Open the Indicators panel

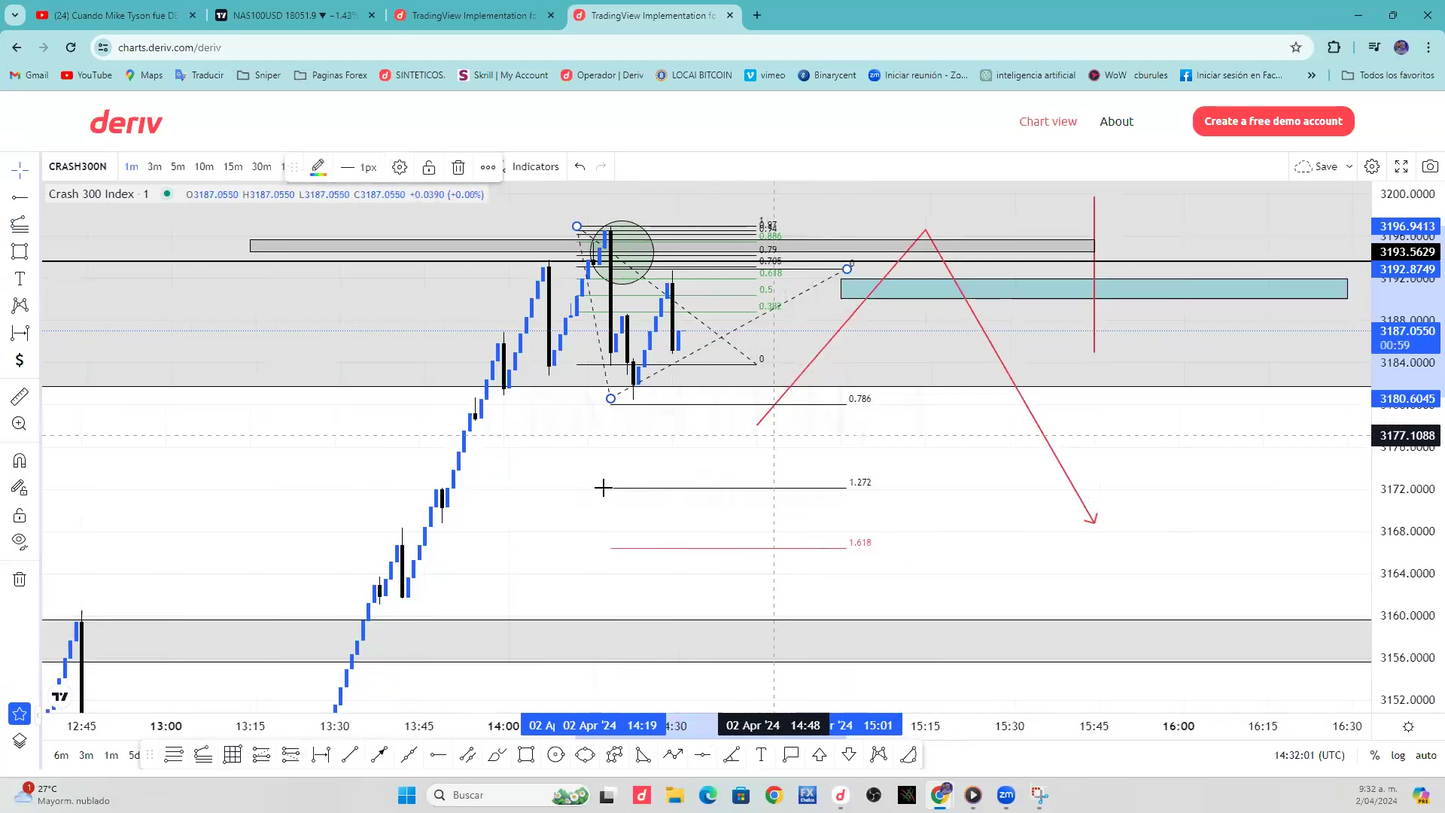click(535, 167)
